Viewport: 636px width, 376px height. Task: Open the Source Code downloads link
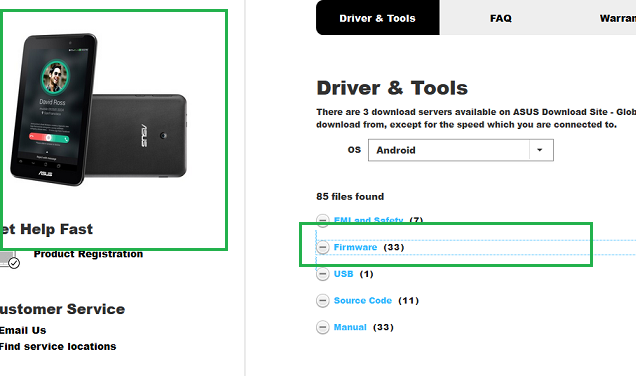[x=363, y=301]
